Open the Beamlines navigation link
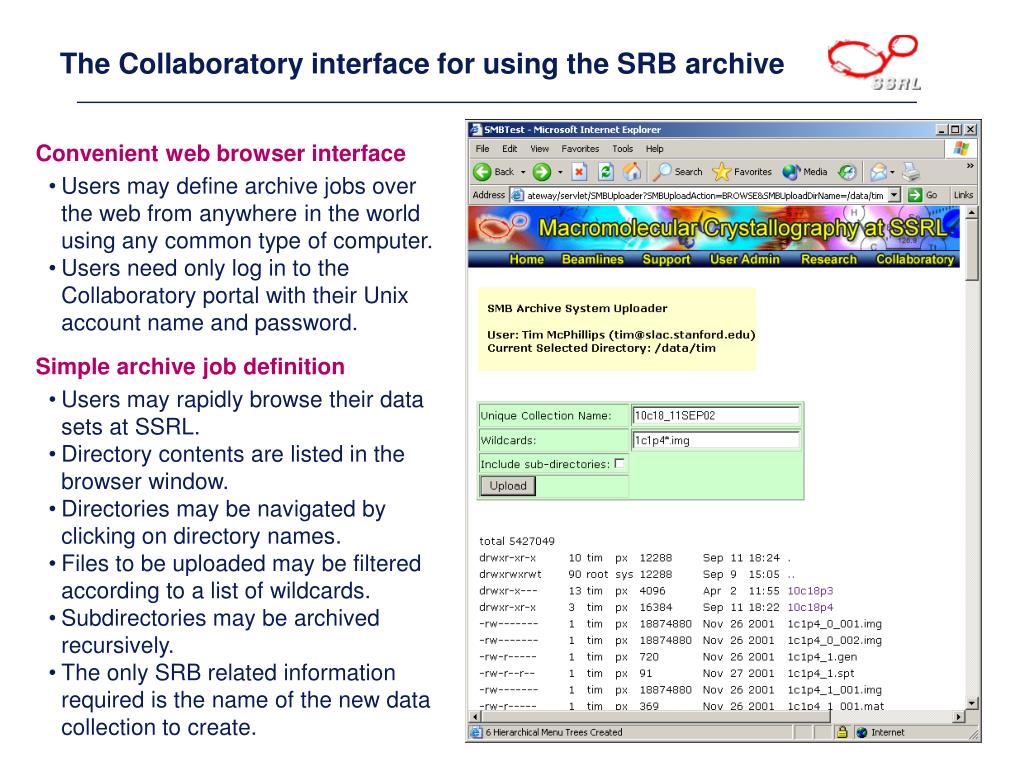 coord(592,259)
